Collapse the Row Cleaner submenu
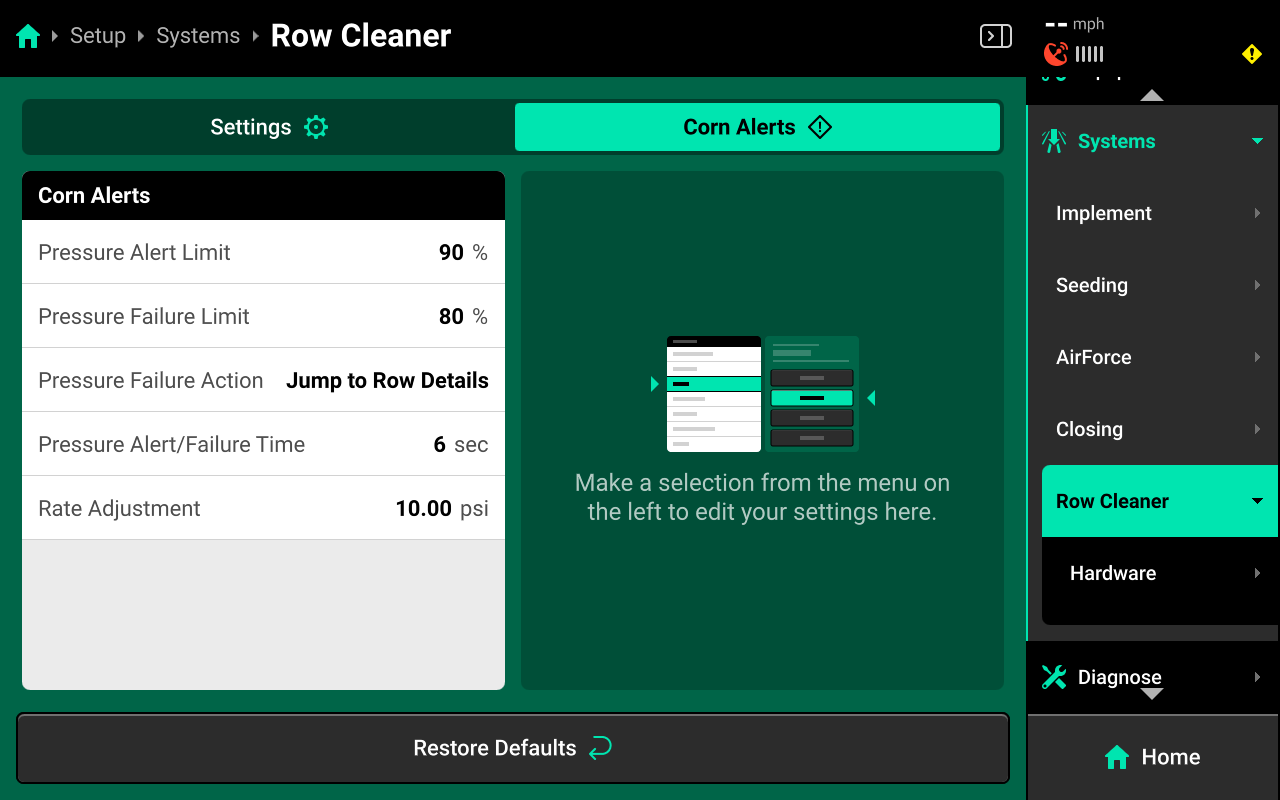1280x800 pixels. click(1257, 501)
